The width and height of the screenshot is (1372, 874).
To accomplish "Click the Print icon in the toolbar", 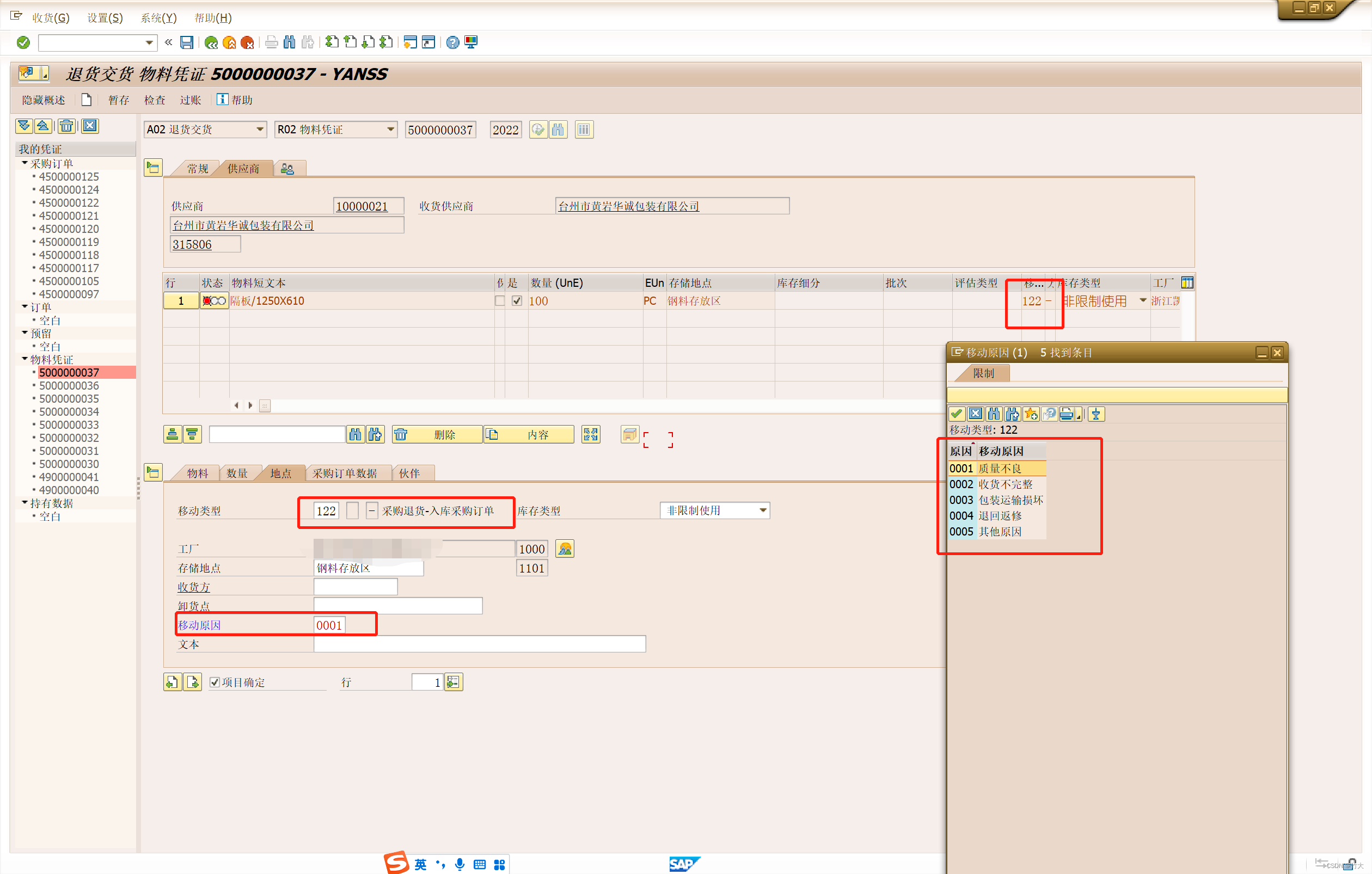I will pos(272,42).
